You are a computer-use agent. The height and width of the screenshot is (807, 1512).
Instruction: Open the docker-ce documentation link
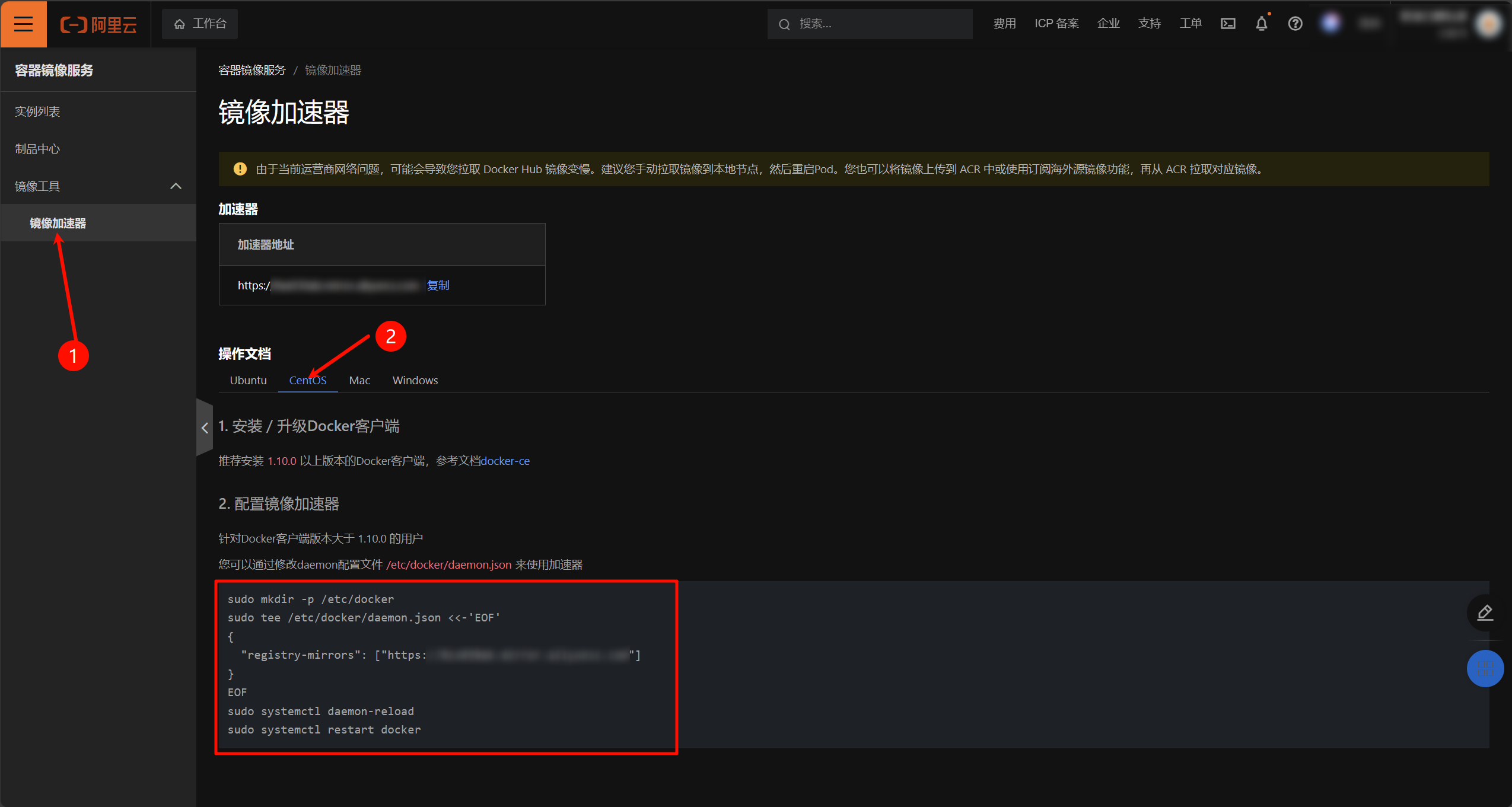(x=505, y=461)
